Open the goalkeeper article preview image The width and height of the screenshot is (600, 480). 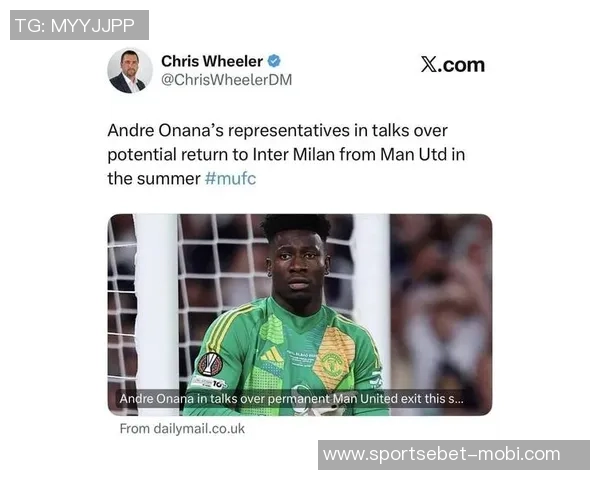[300, 315]
